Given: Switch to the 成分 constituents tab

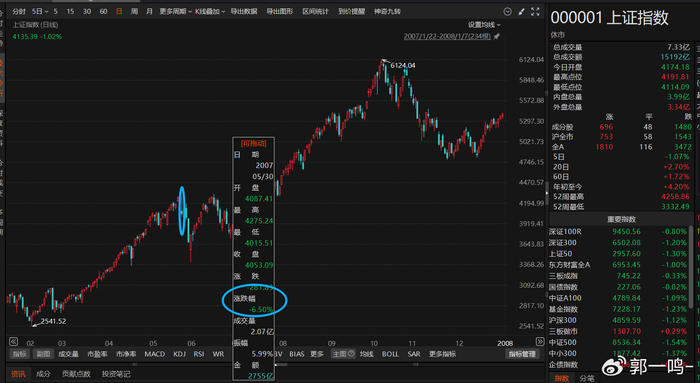Looking at the screenshot, I should (x=43, y=374).
